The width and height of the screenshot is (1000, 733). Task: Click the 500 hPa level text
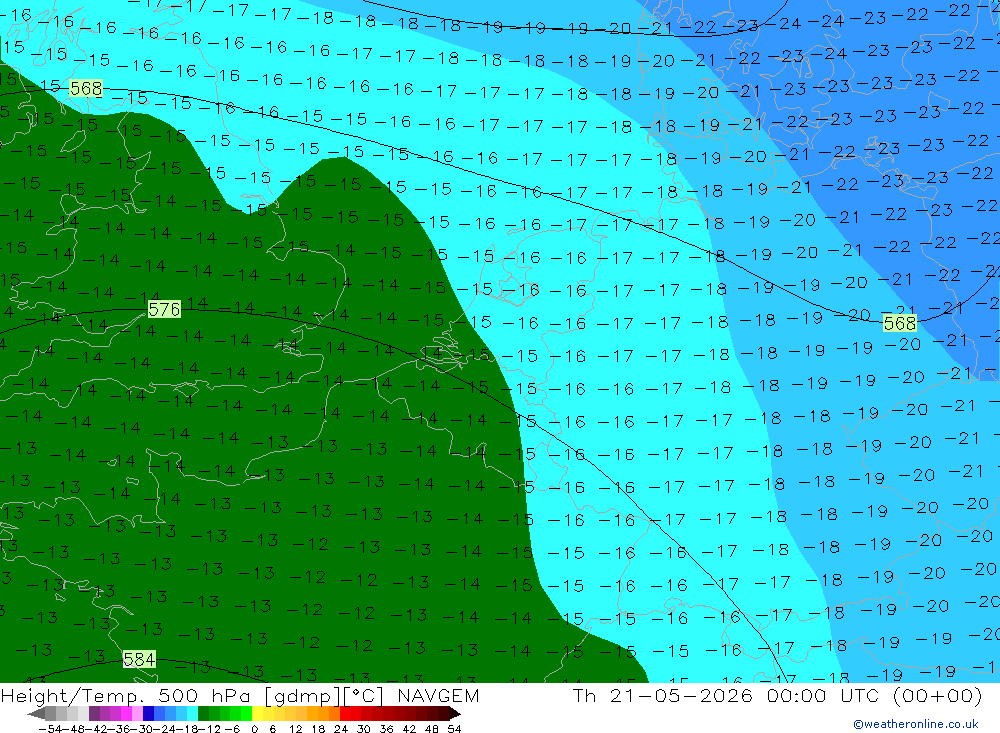pyautogui.click(x=206, y=695)
